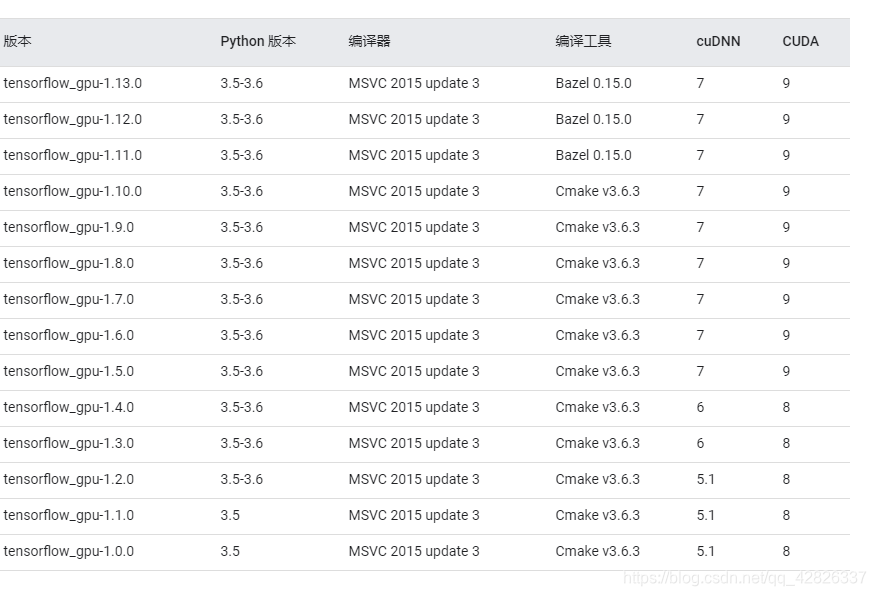Click cuDNN value 7 in tensorflow_gpu-1.8.0 row

700,263
